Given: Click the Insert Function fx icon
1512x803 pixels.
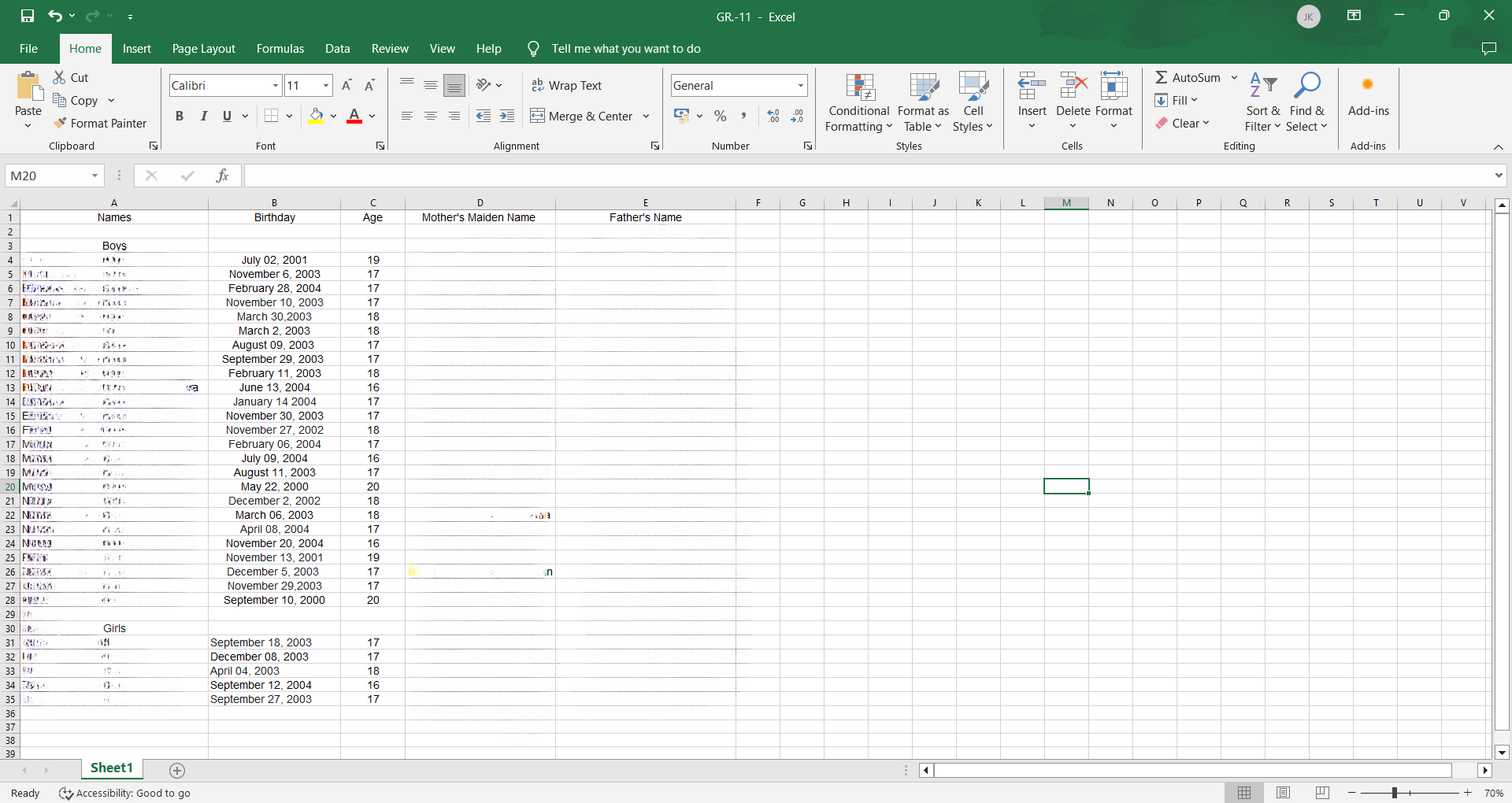Looking at the screenshot, I should (223, 176).
